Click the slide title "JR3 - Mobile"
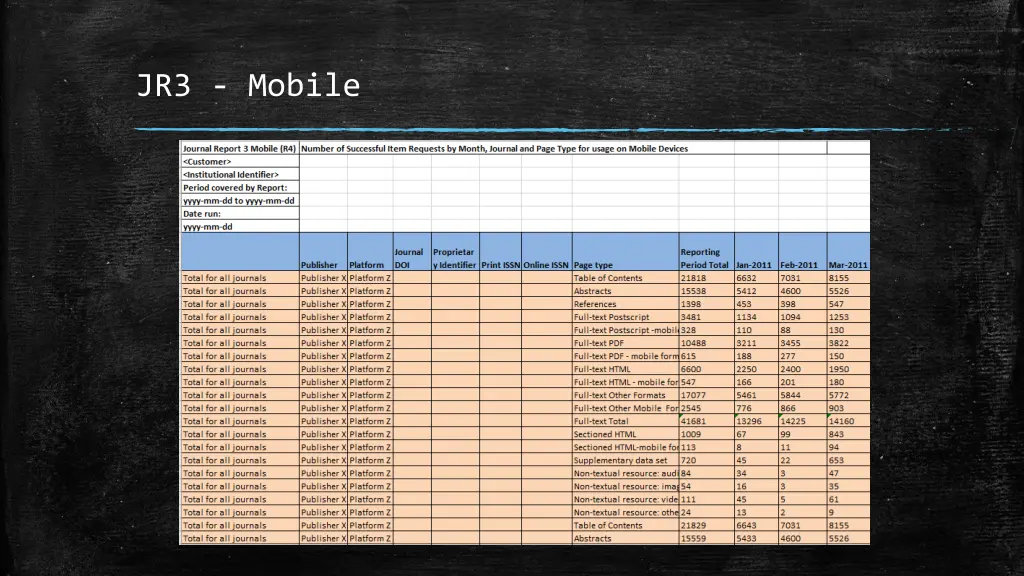The height and width of the screenshot is (576, 1024). tap(248, 86)
